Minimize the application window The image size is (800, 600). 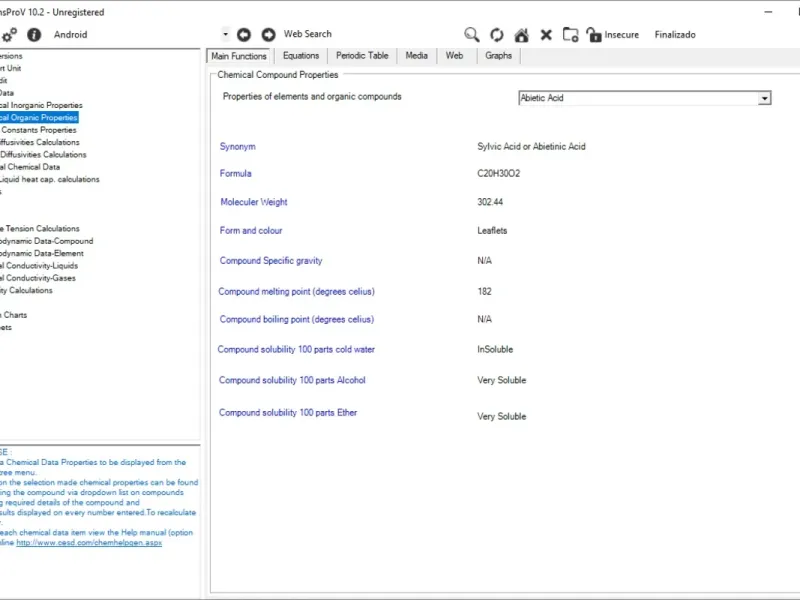768,12
